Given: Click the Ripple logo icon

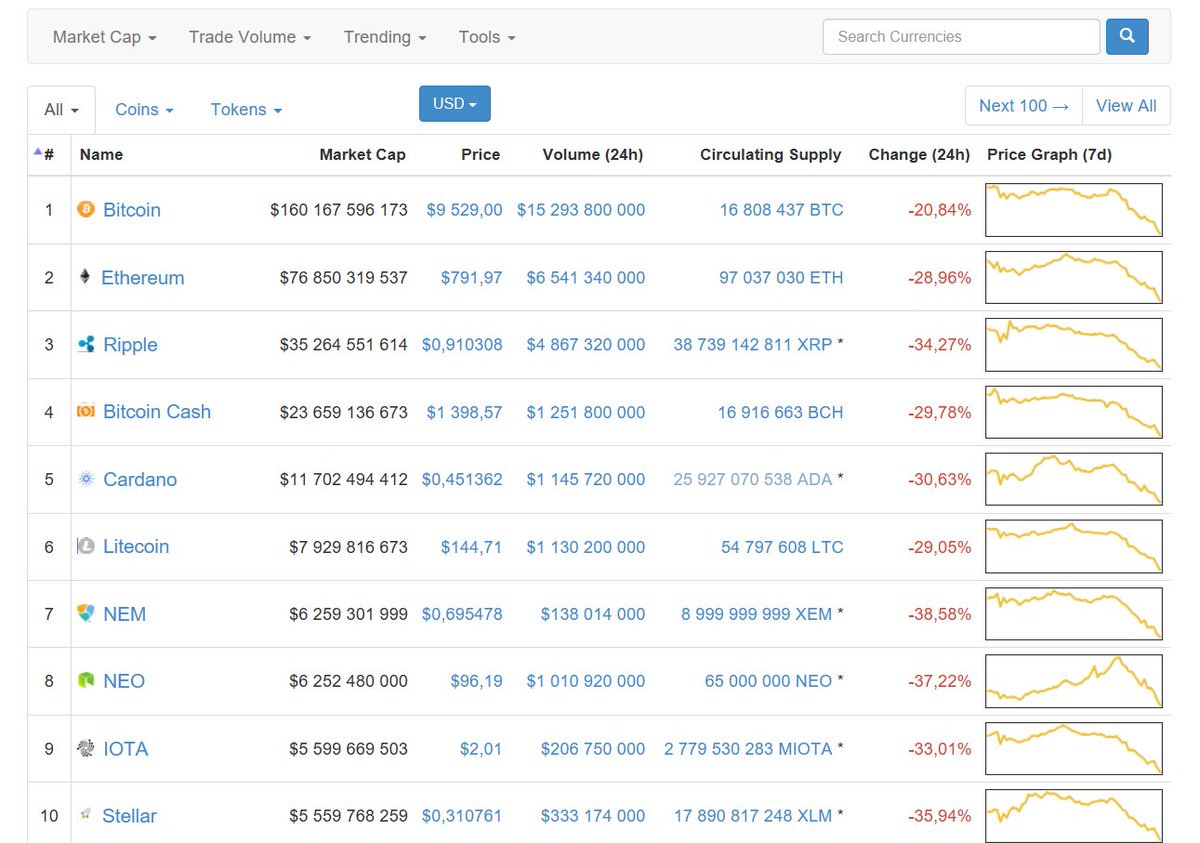Looking at the screenshot, I should pyautogui.click(x=86, y=345).
